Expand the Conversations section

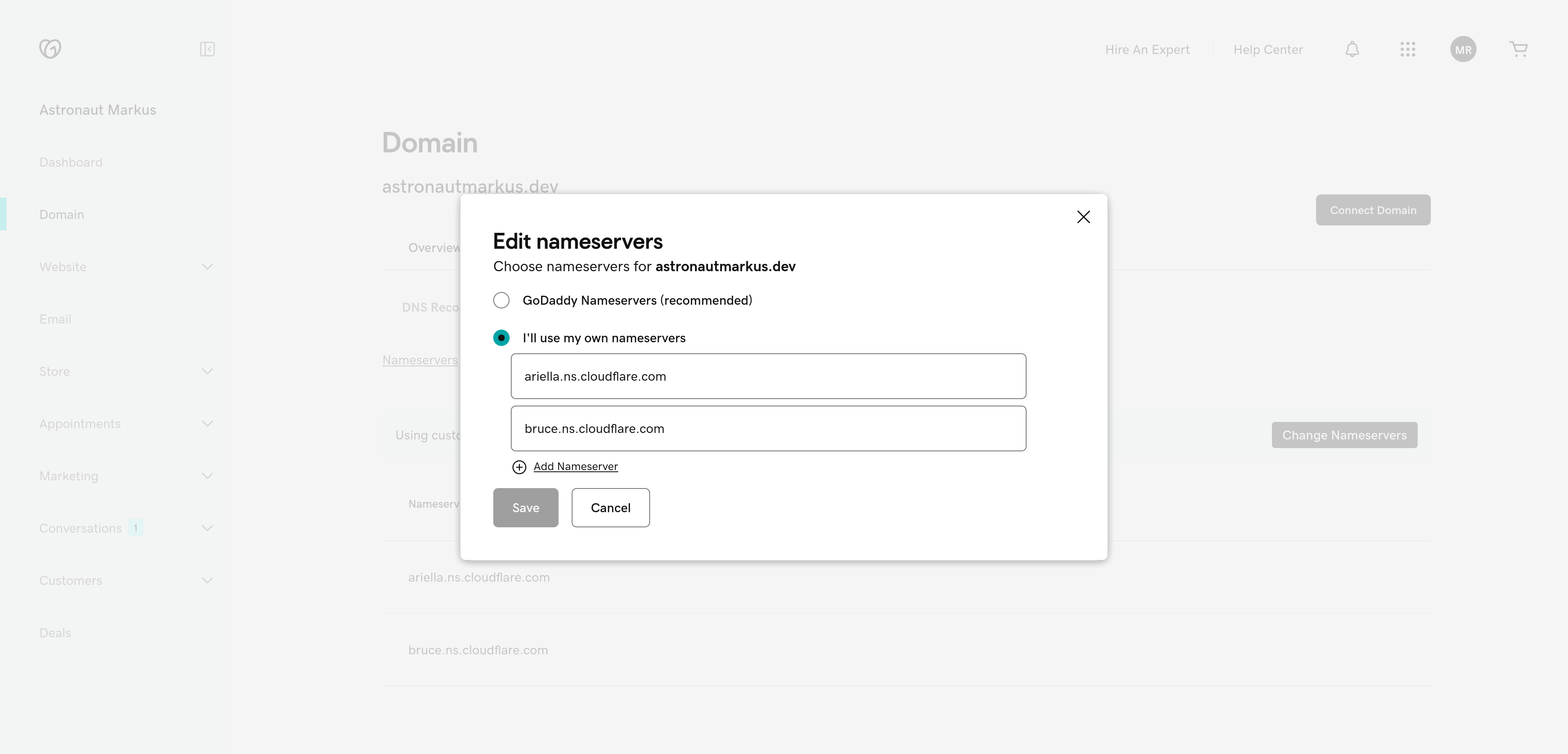pos(207,528)
